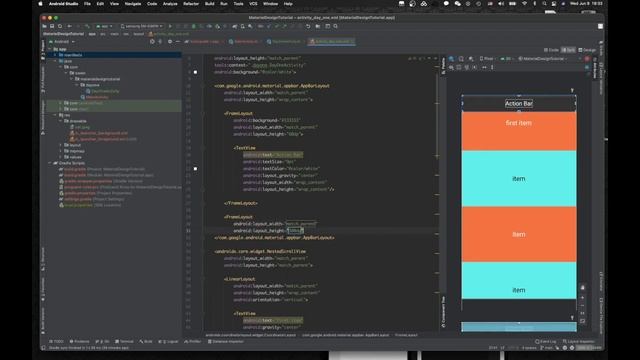Click the select opened file target icon

click(152, 42)
